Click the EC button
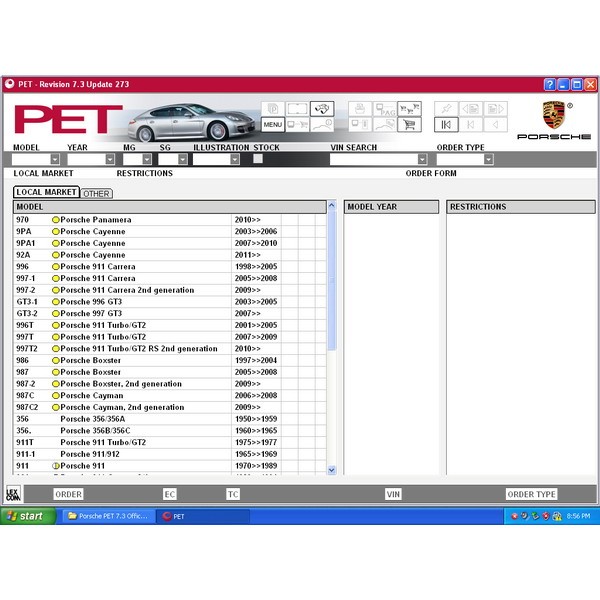 (170, 494)
